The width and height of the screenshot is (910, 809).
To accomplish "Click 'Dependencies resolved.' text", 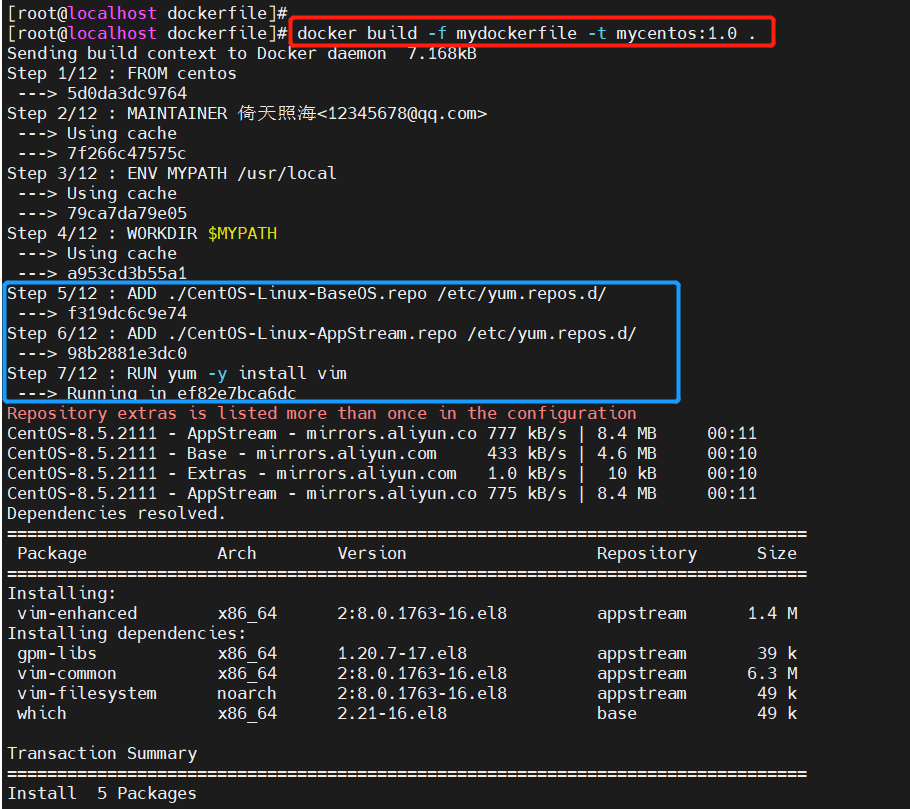I will 116,514.
